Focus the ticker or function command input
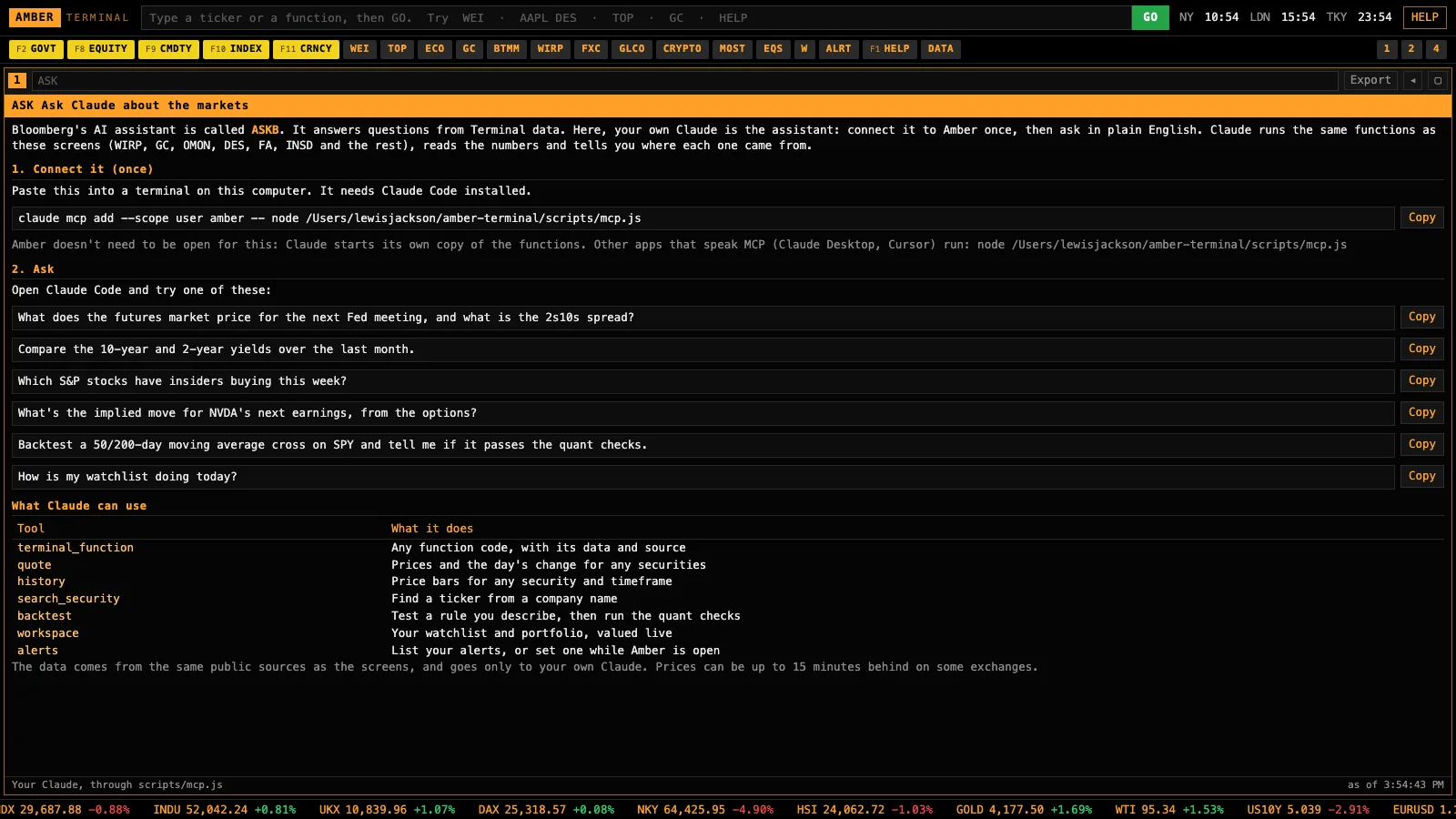This screenshot has height=819, width=1456. pyautogui.click(x=635, y=17)
